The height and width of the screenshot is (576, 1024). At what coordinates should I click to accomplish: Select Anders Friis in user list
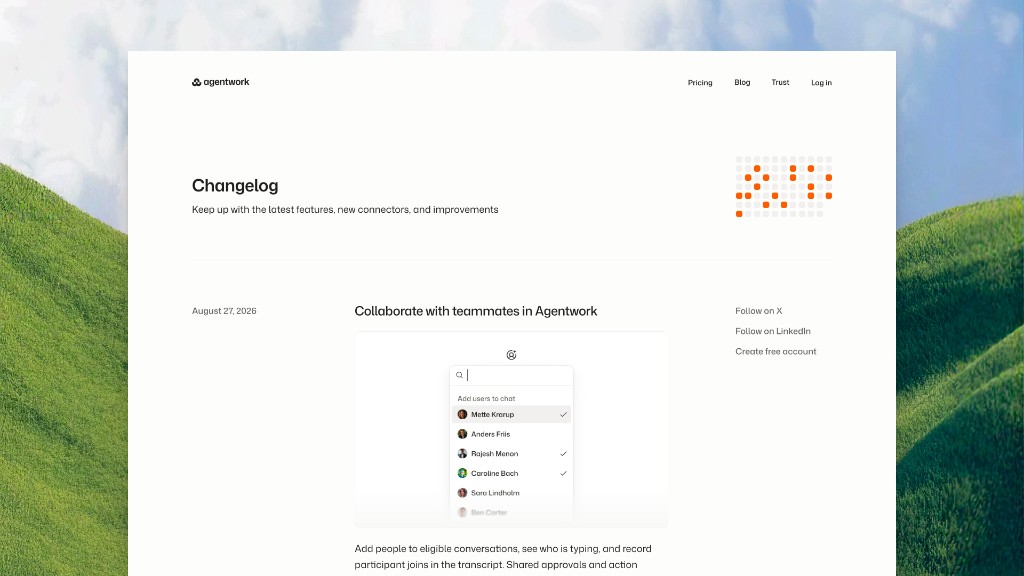511,434
